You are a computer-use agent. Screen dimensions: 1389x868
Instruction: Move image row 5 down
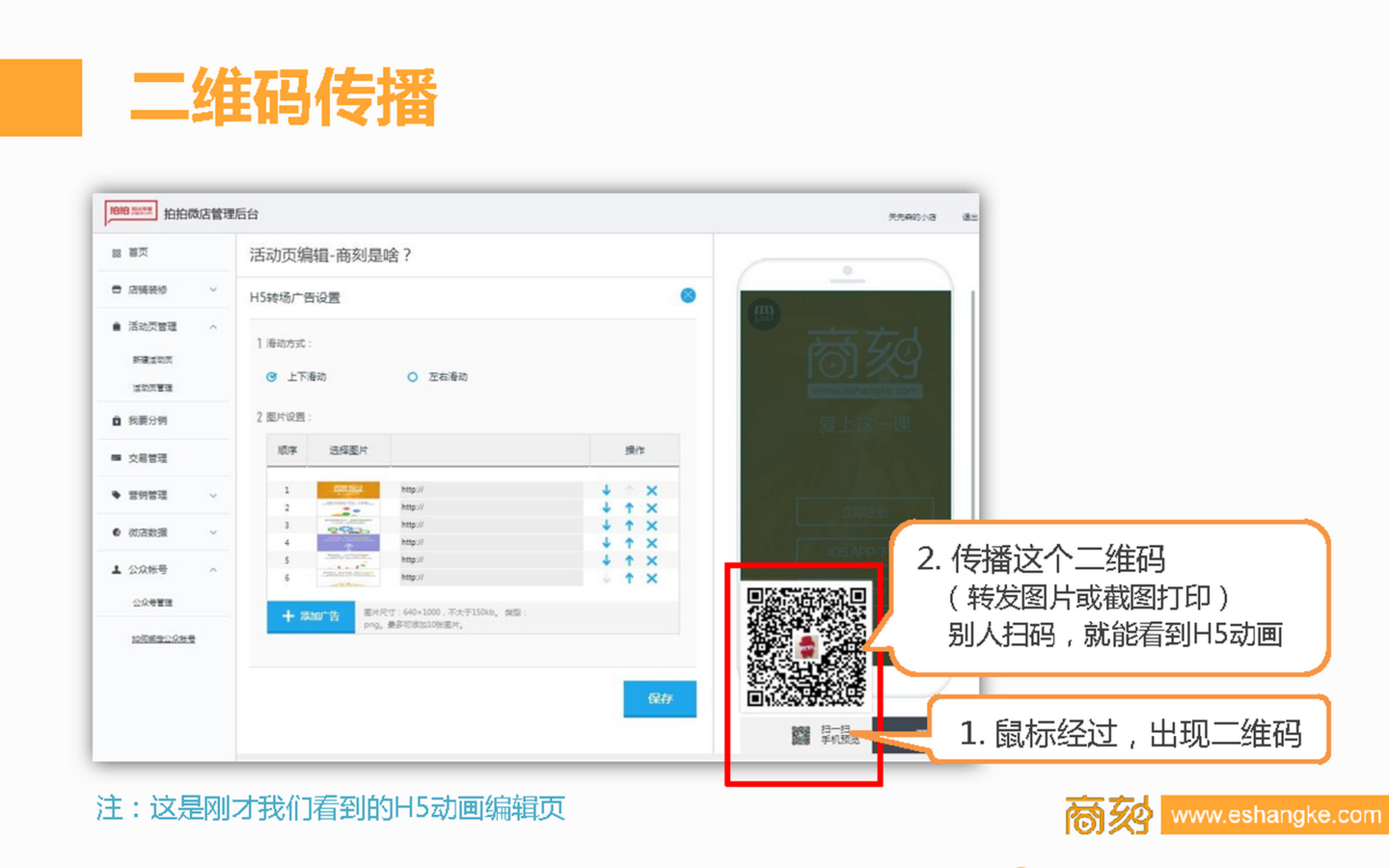[x=607, y=559]
